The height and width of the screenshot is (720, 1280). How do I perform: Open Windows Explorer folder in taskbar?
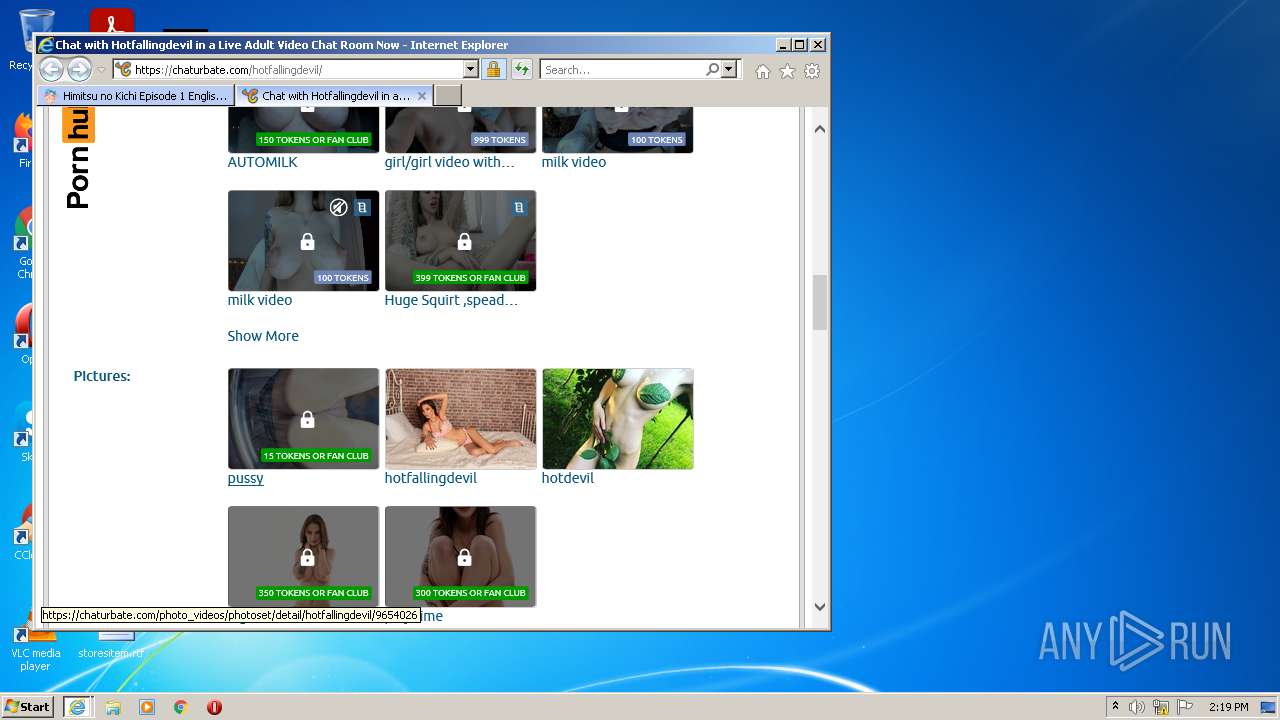[x=113, y=707]
